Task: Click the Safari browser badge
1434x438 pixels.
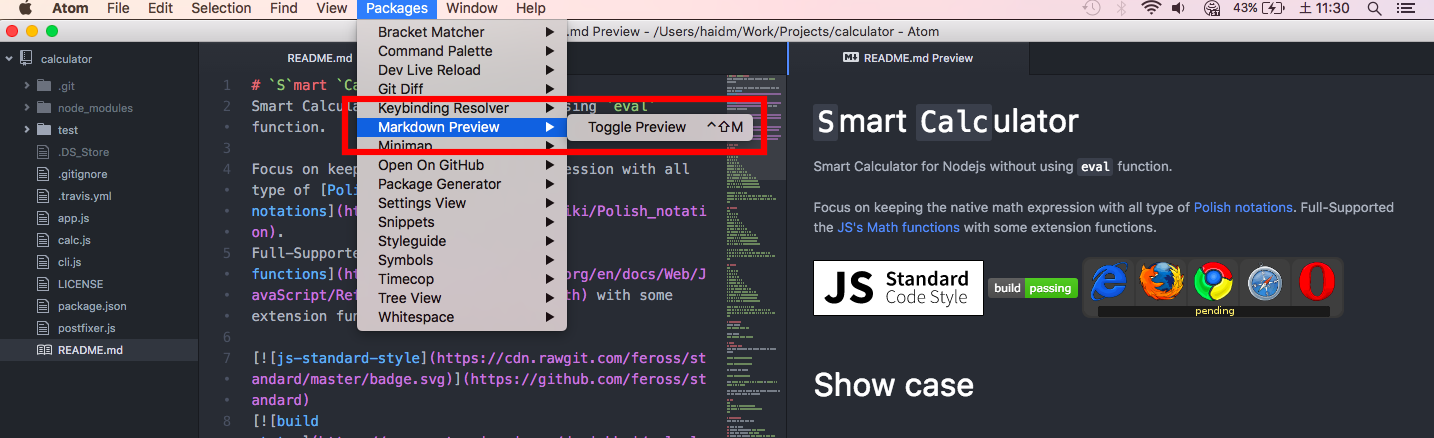Action: (x=1264, y=283)
